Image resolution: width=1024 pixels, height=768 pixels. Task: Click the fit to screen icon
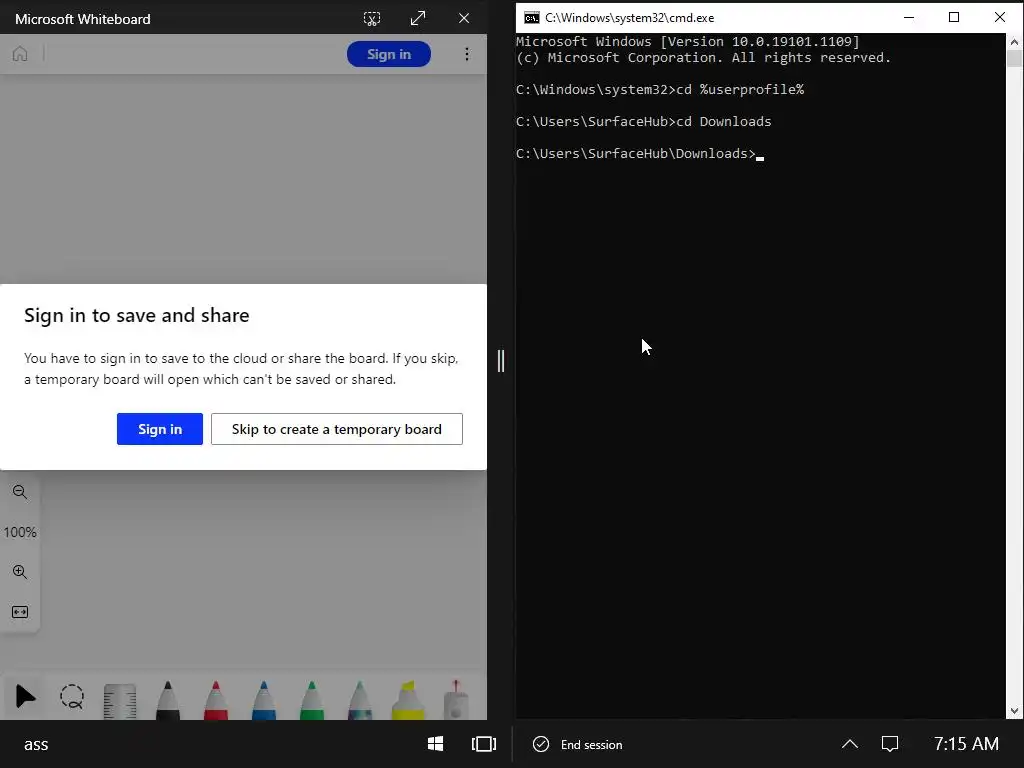pos(20,612)
